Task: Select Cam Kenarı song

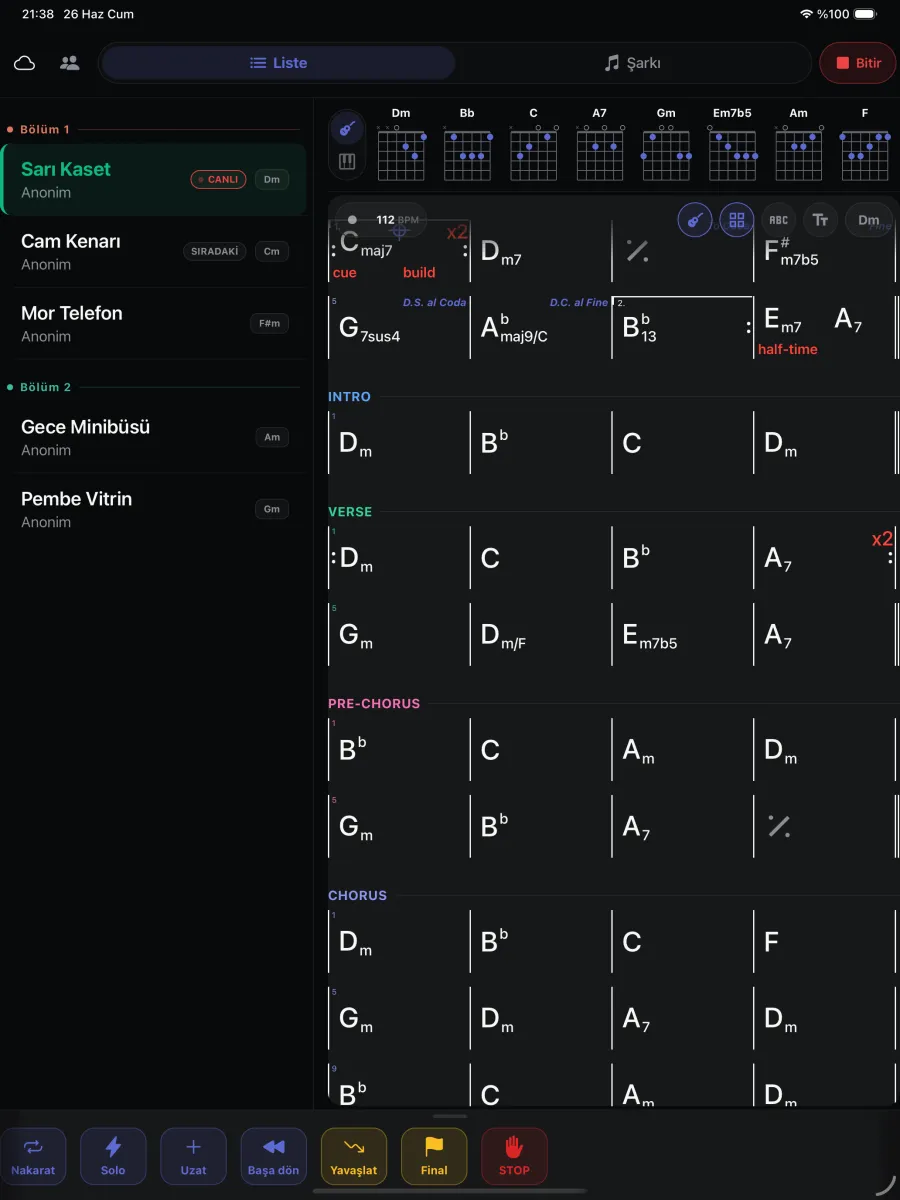Action: tap(154, 252)
